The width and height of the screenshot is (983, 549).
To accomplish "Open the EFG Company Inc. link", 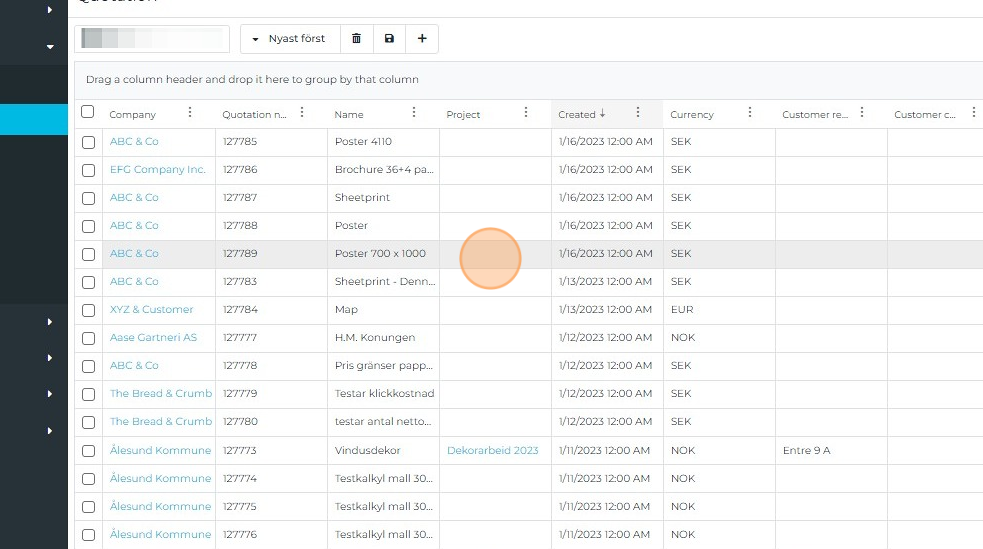I will tap(157, 170).
